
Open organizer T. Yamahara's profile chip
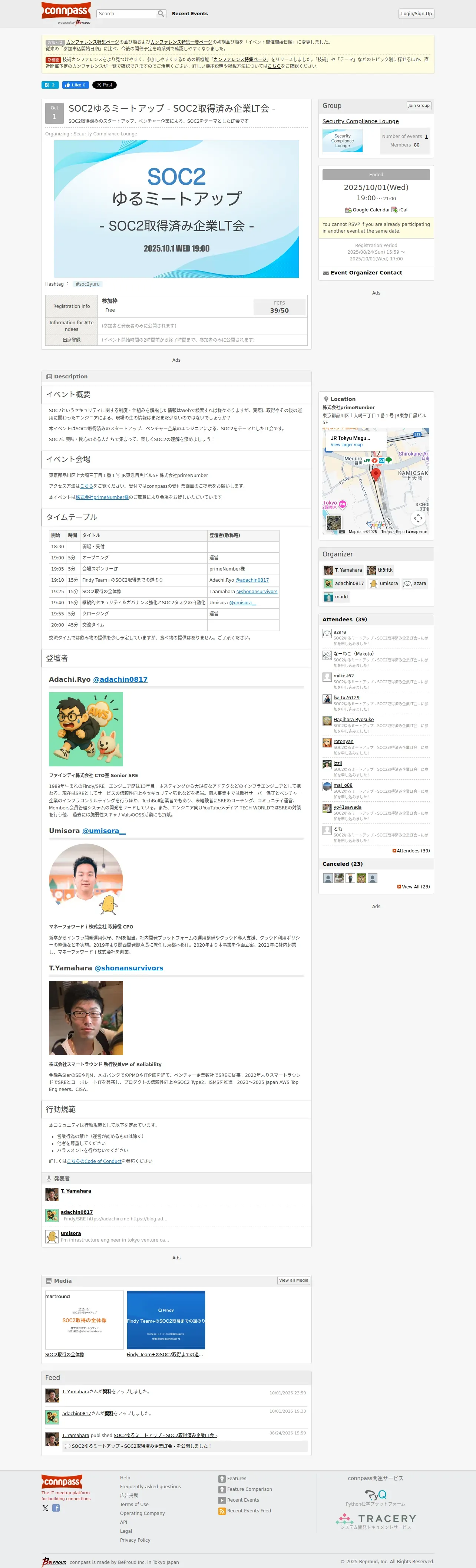343,571
